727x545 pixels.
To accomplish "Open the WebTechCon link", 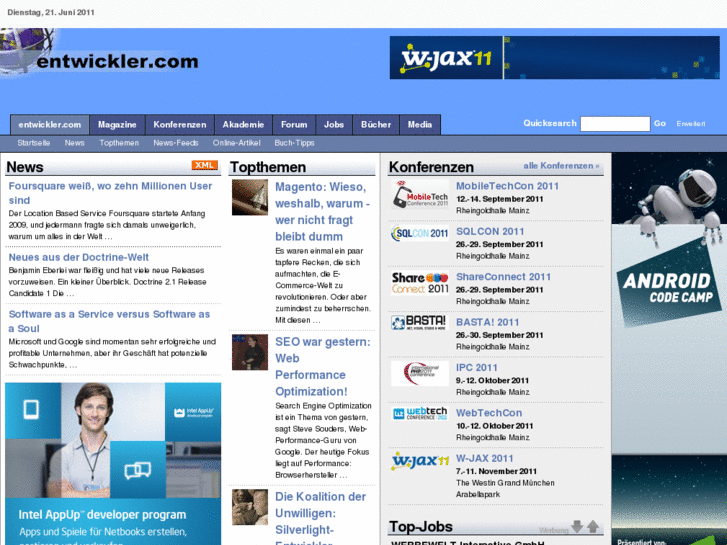I will coord(489,413).
